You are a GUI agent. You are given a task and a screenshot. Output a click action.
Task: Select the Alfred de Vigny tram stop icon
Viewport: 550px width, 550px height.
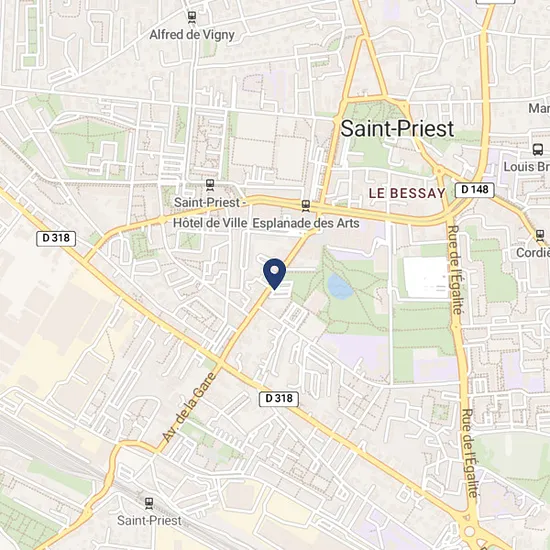(x=192, y=18)
